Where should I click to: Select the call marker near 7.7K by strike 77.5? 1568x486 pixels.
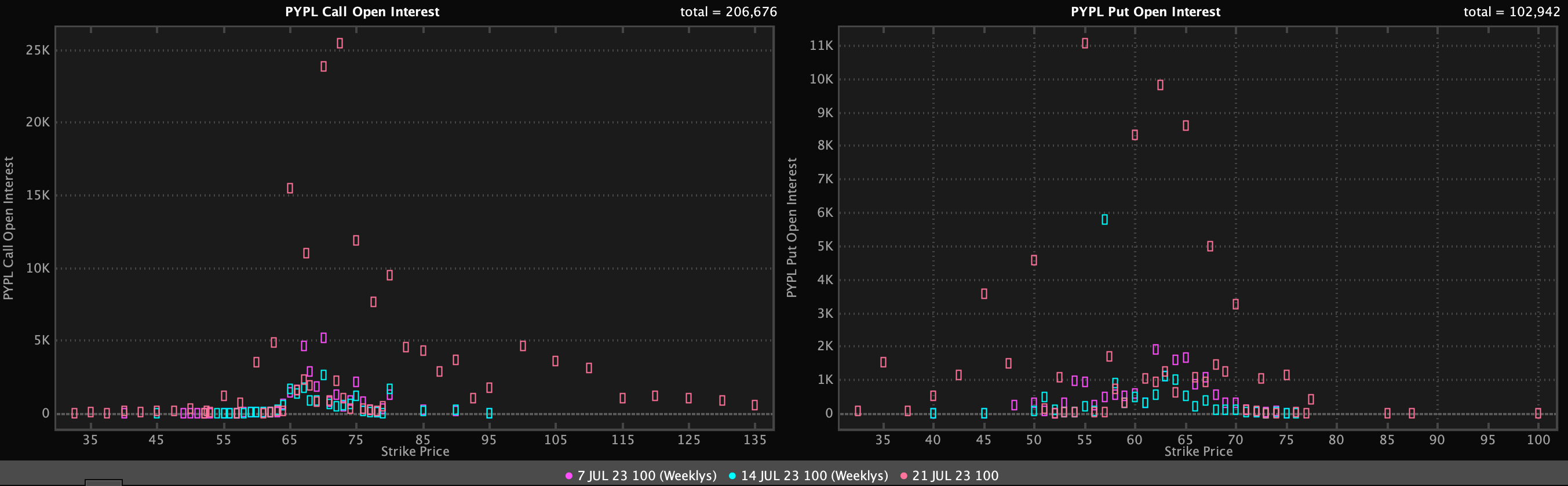[x=373, y=302]
